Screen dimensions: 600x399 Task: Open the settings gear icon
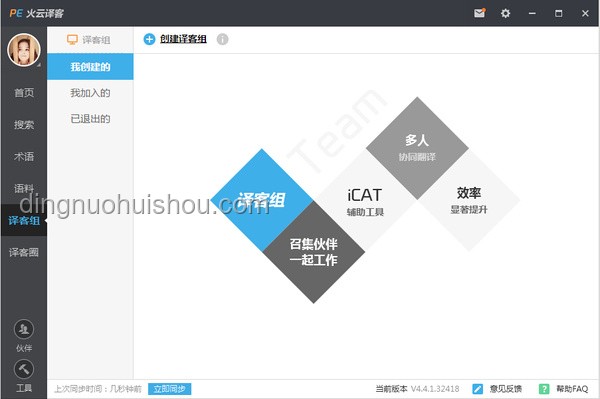[x=505, y=13]
